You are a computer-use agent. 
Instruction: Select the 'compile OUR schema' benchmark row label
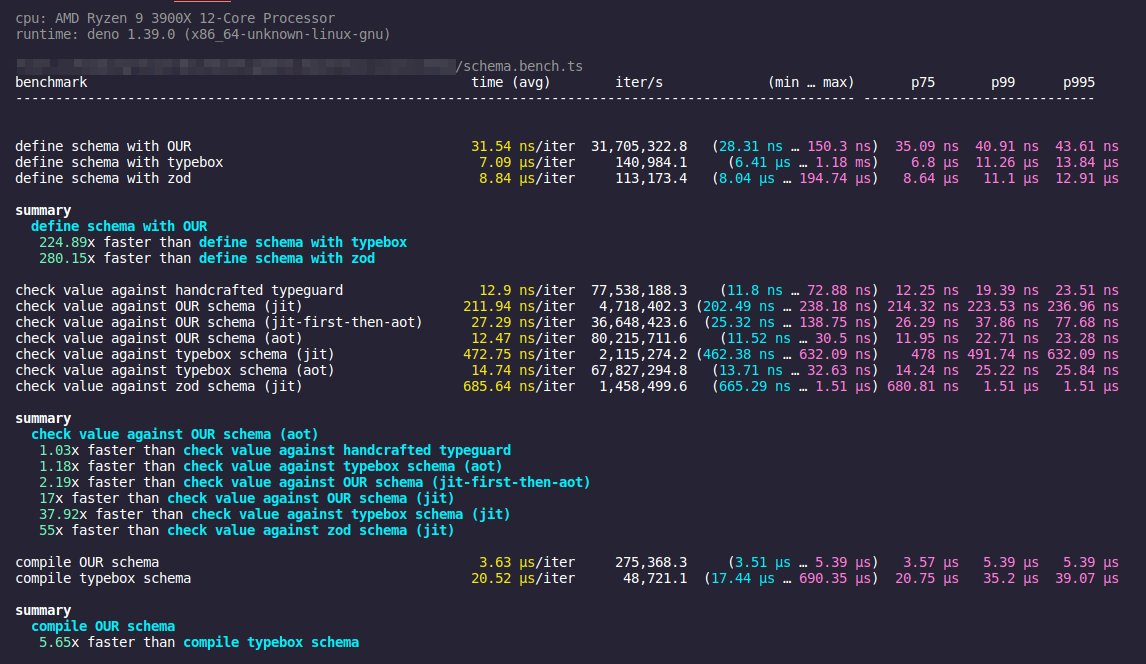[x=87, y=562]
